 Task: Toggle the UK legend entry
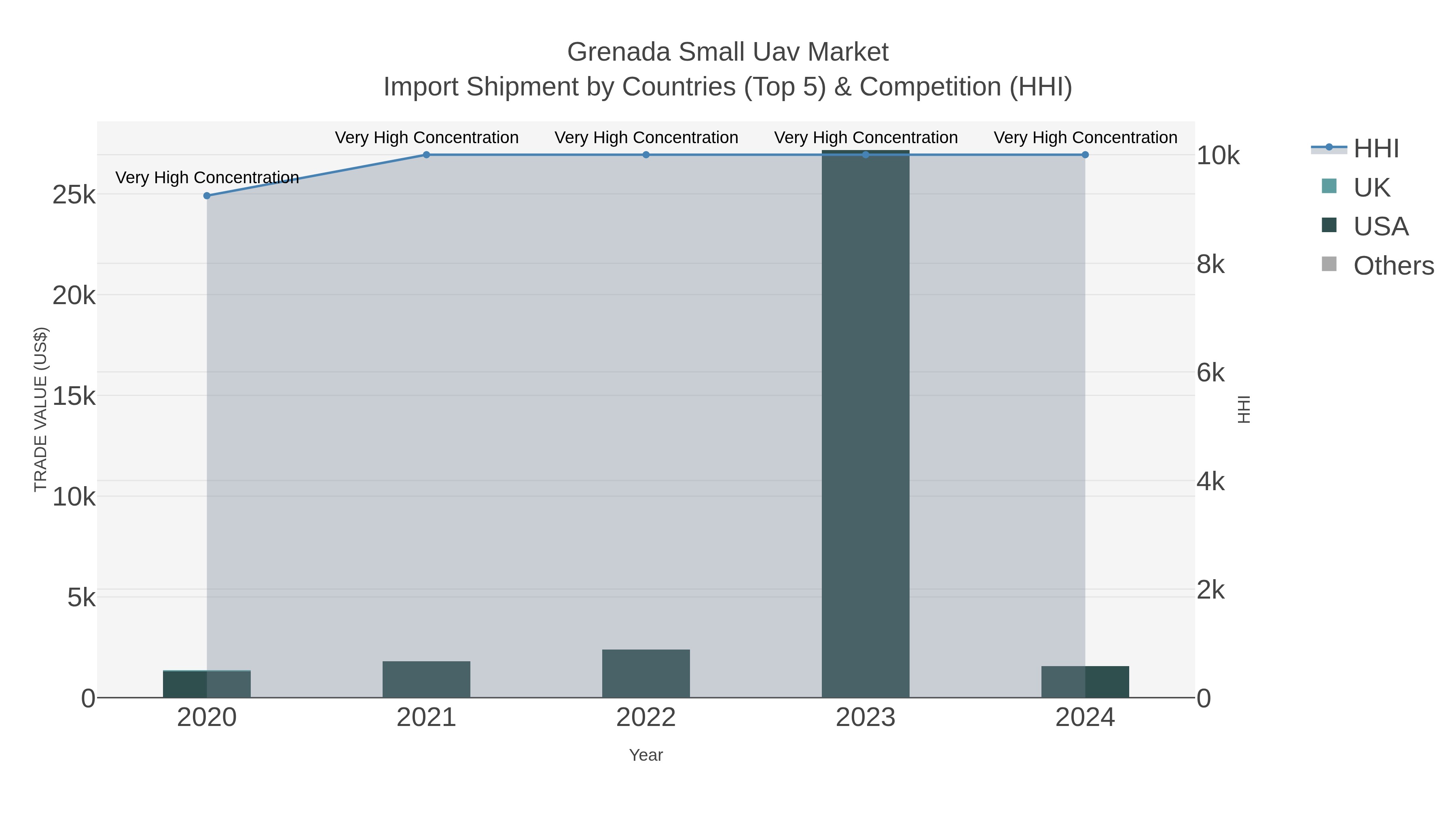[1356, 187]
